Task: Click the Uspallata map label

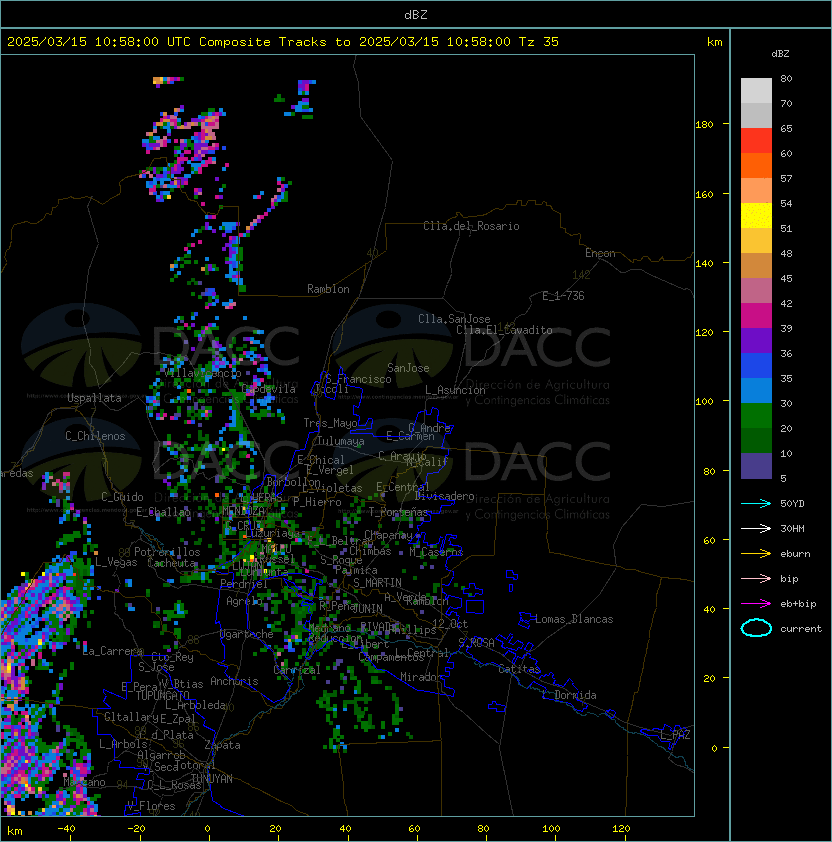Action: pyautogui.click(x=94, y=398)
